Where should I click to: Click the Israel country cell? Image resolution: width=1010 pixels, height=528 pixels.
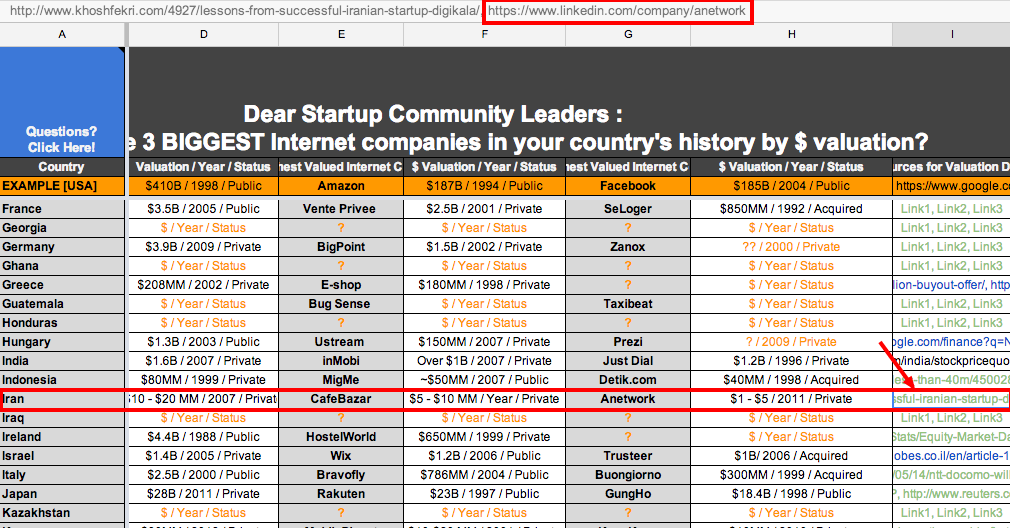[x=62, y=456]
